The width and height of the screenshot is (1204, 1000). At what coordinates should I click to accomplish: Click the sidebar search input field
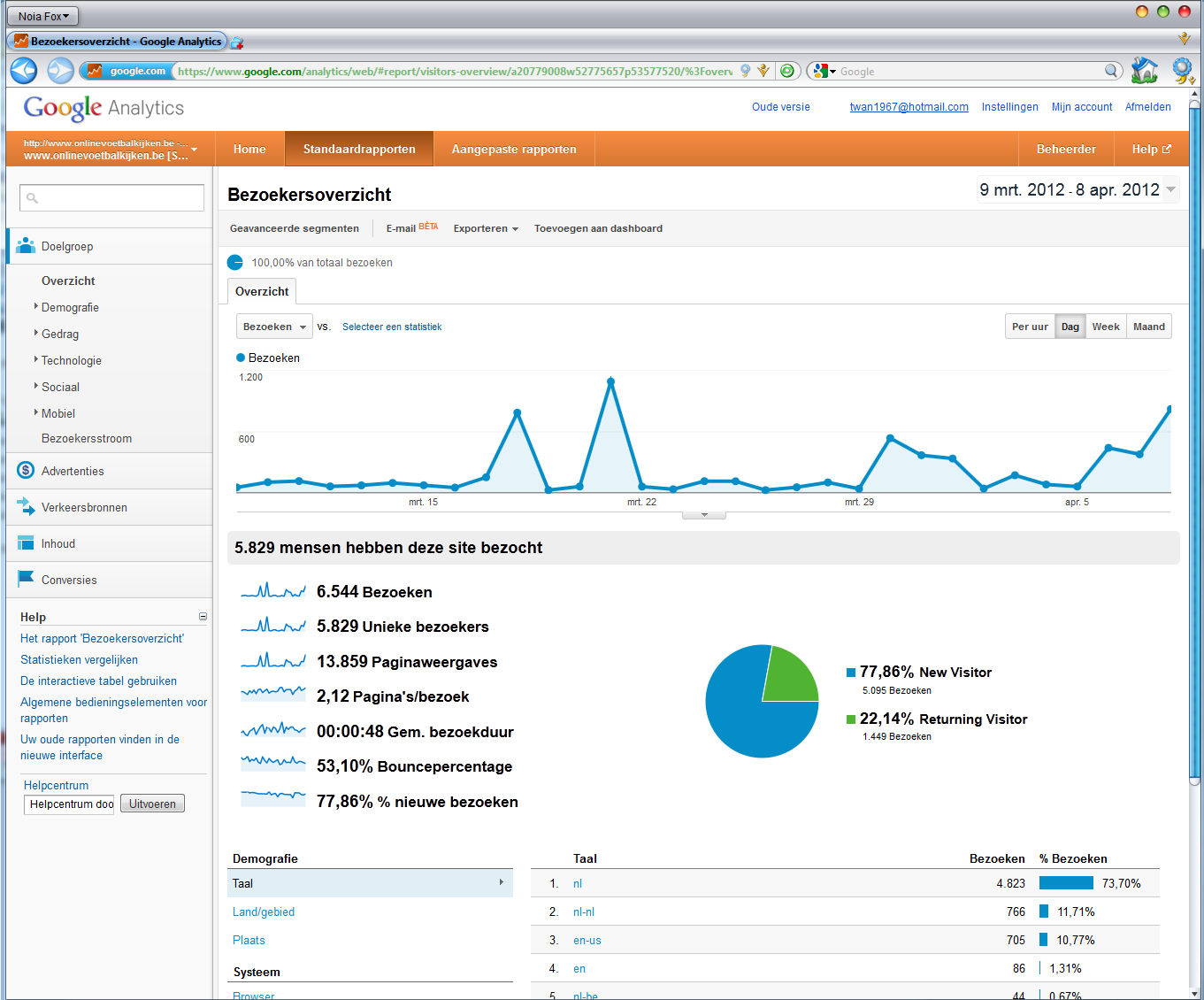click(x=111, y=197)
